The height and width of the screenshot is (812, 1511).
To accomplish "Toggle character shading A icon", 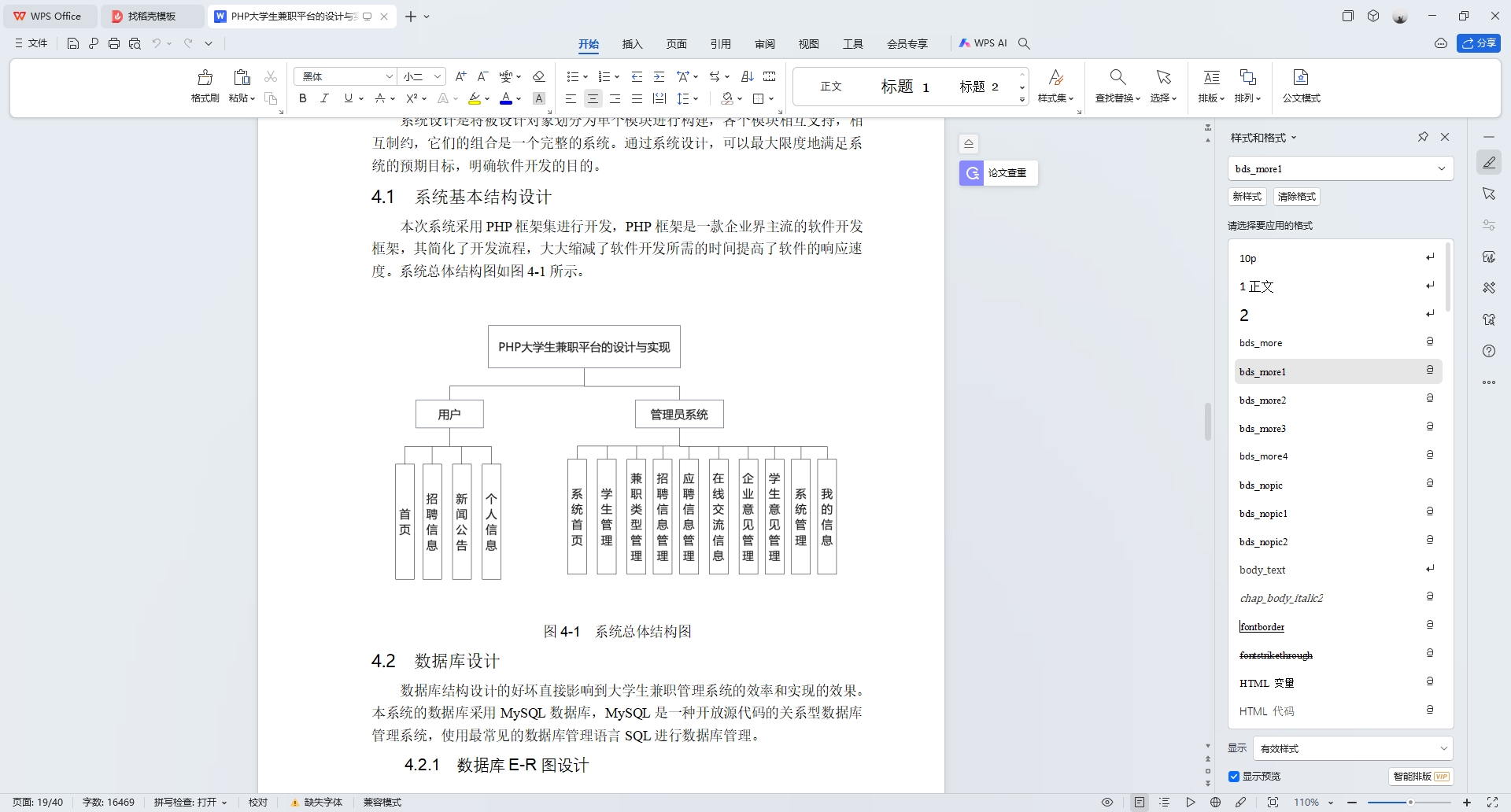I will click(x=539, y=98).
